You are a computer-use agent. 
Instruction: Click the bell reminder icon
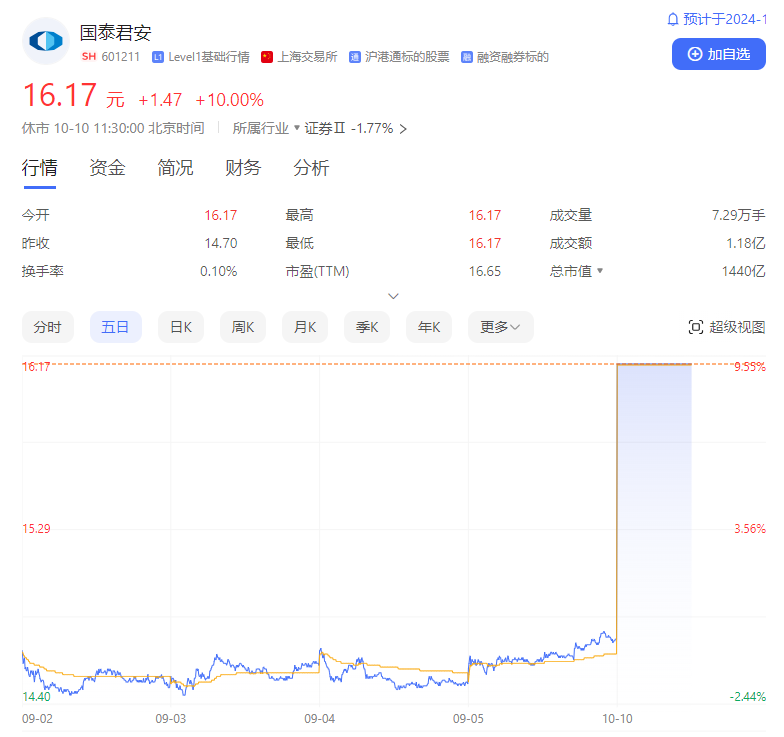click(673, 19)
